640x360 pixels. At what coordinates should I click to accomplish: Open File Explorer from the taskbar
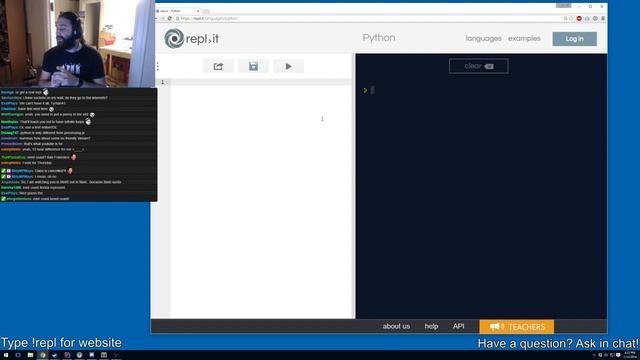[30, 355]
